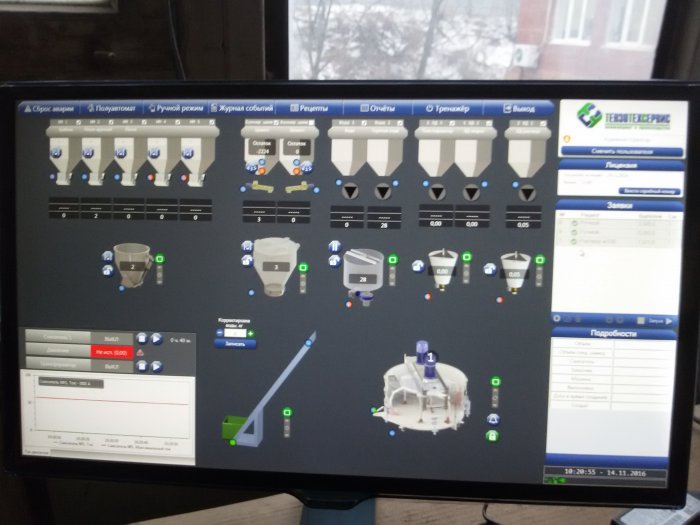This screenshot has width=700, height=525.
Task: Toggle the checkbox above the second aggregate bin
Action: tap(112, 122)
